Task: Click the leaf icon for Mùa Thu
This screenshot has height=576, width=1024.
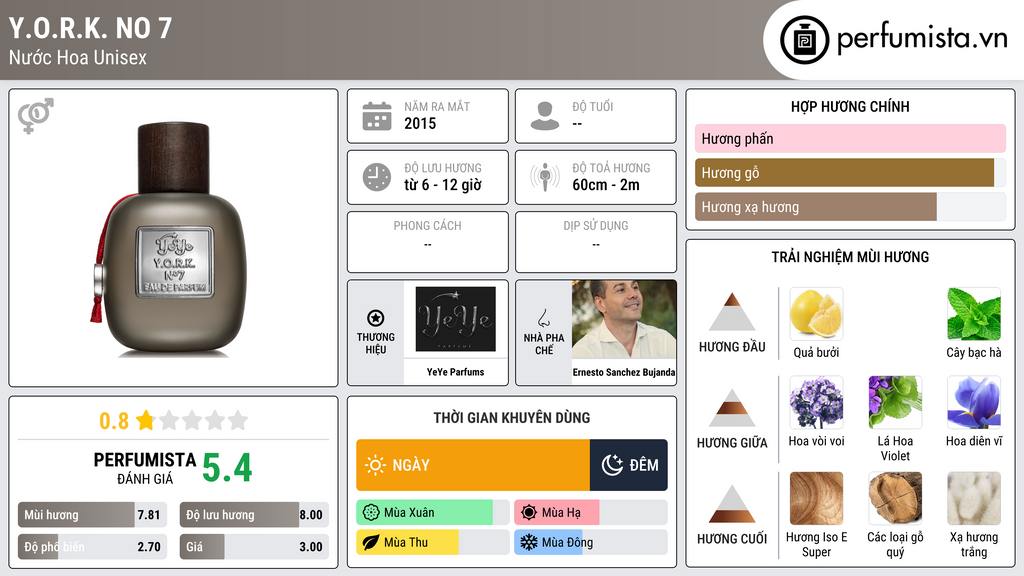Action: coord(370,542)
